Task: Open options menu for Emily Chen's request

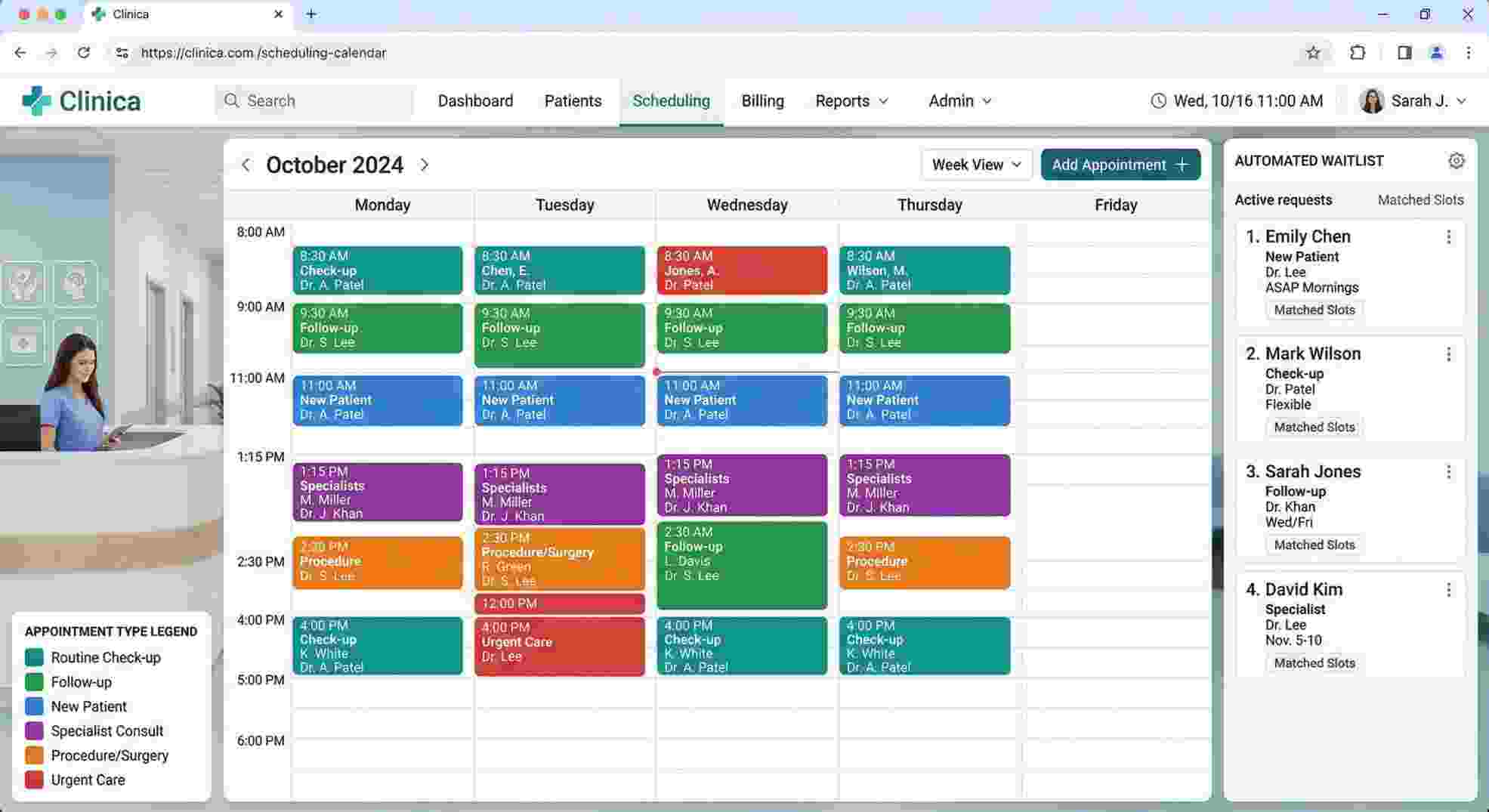Action: 1449,237
